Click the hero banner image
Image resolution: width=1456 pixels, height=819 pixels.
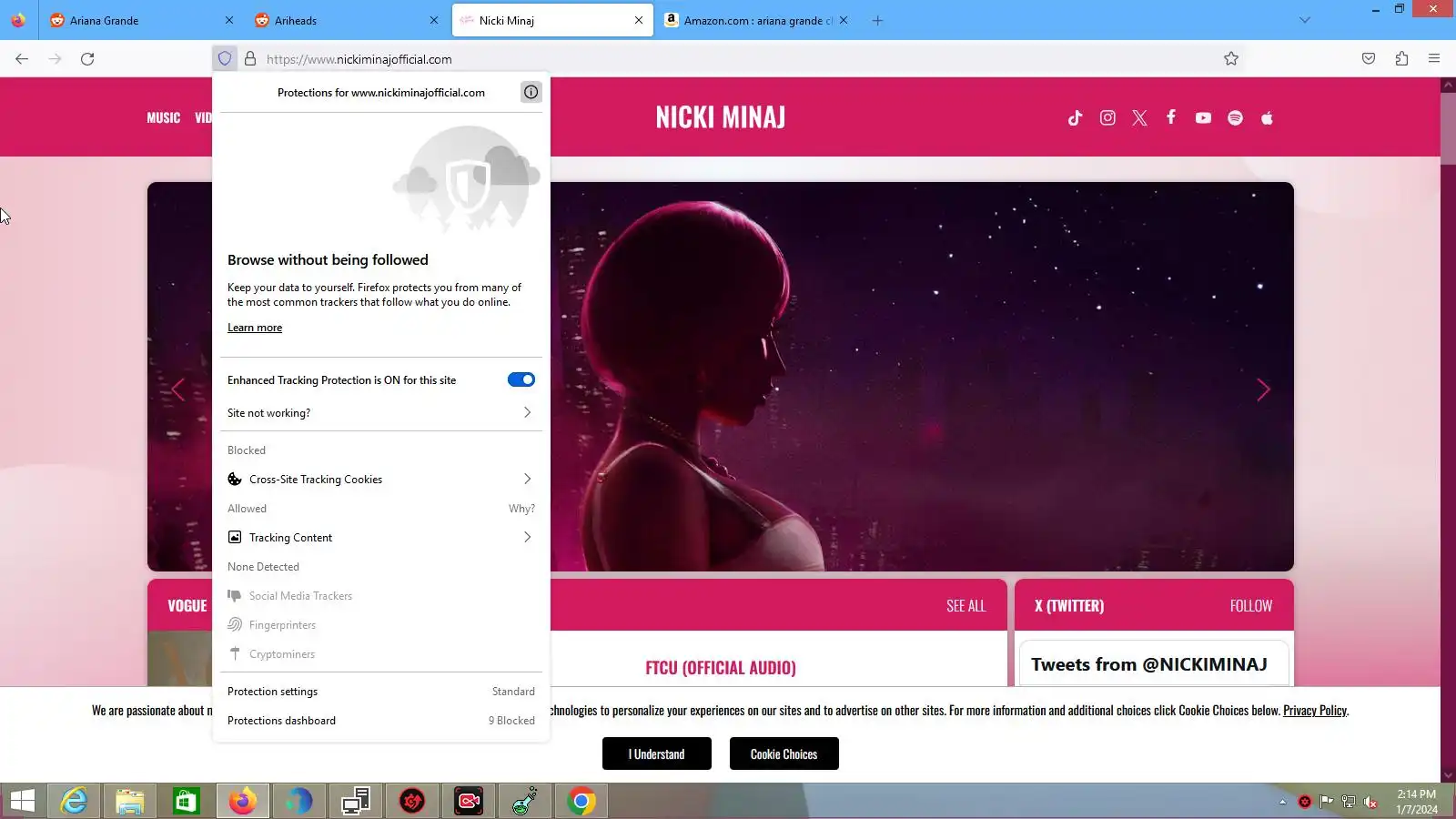tap(922, 377)
